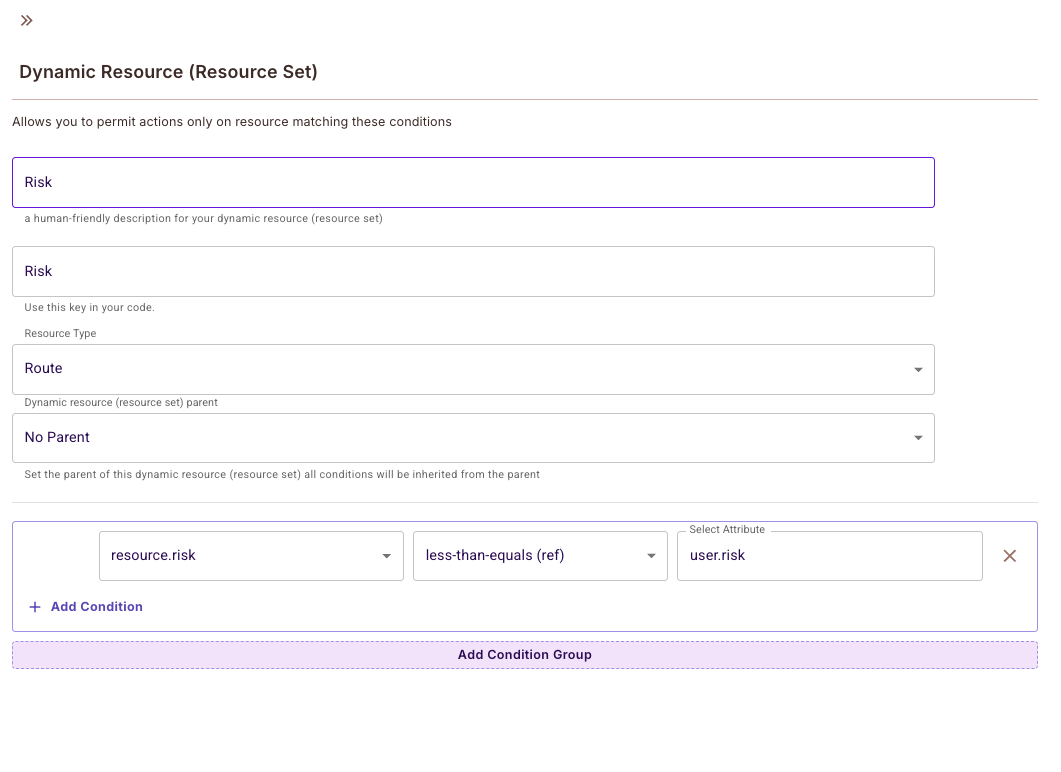Click the caret on the resource.risk selector
Screen dimensions: 1061x772
[388, 555]
